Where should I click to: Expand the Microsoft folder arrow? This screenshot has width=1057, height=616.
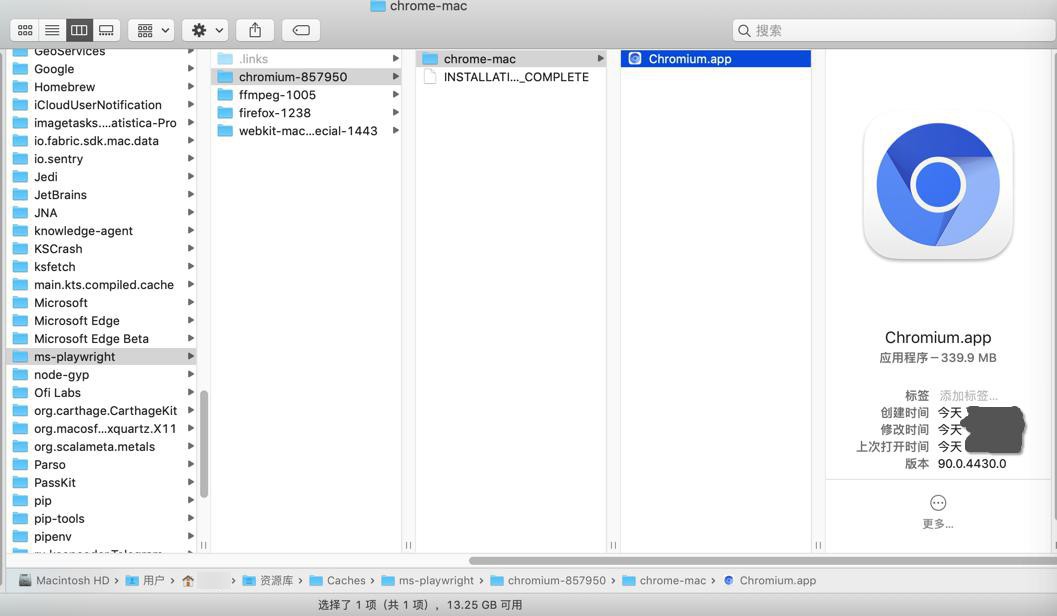tap(191, 303)
